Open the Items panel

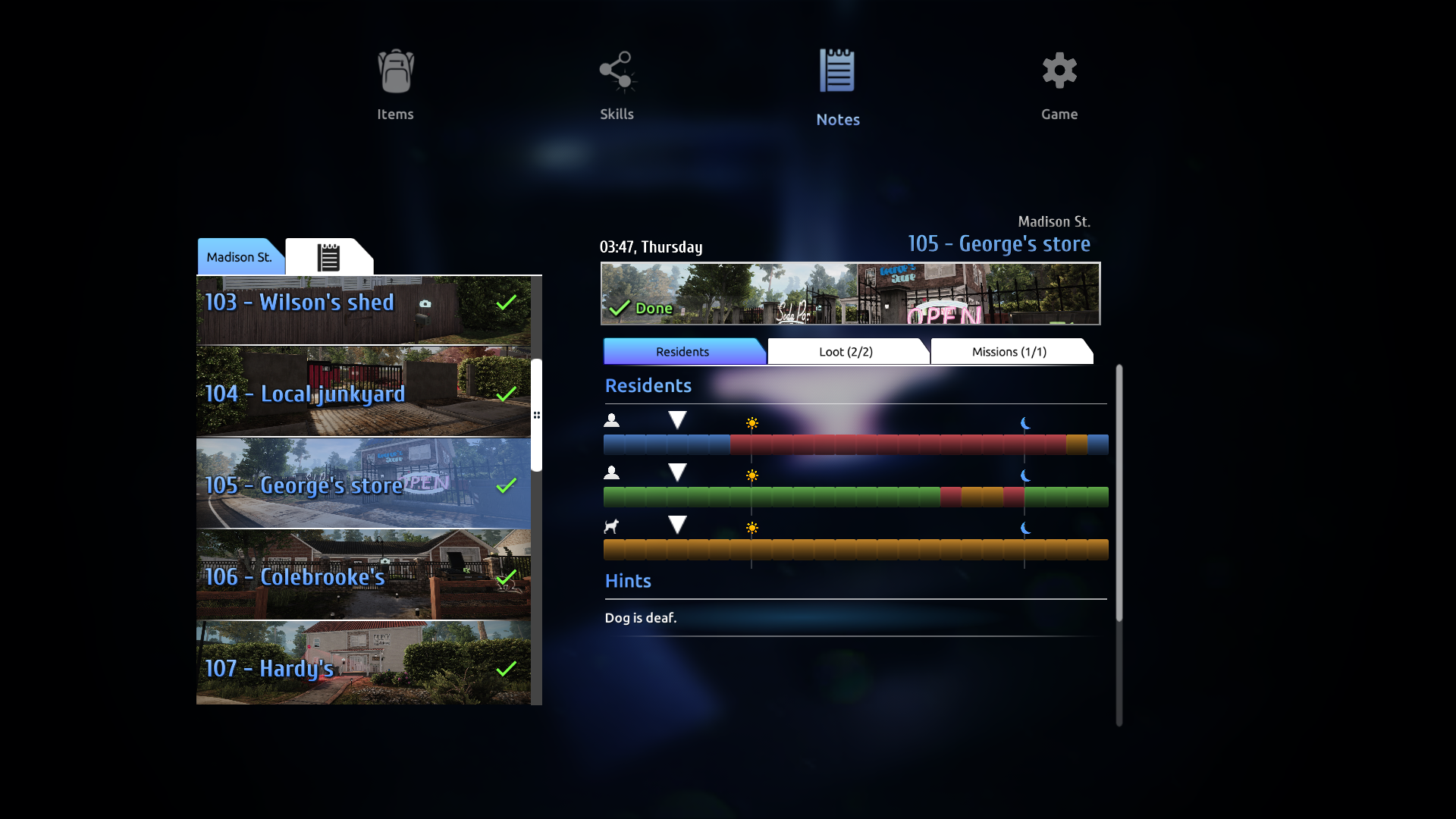coord(394,85)
